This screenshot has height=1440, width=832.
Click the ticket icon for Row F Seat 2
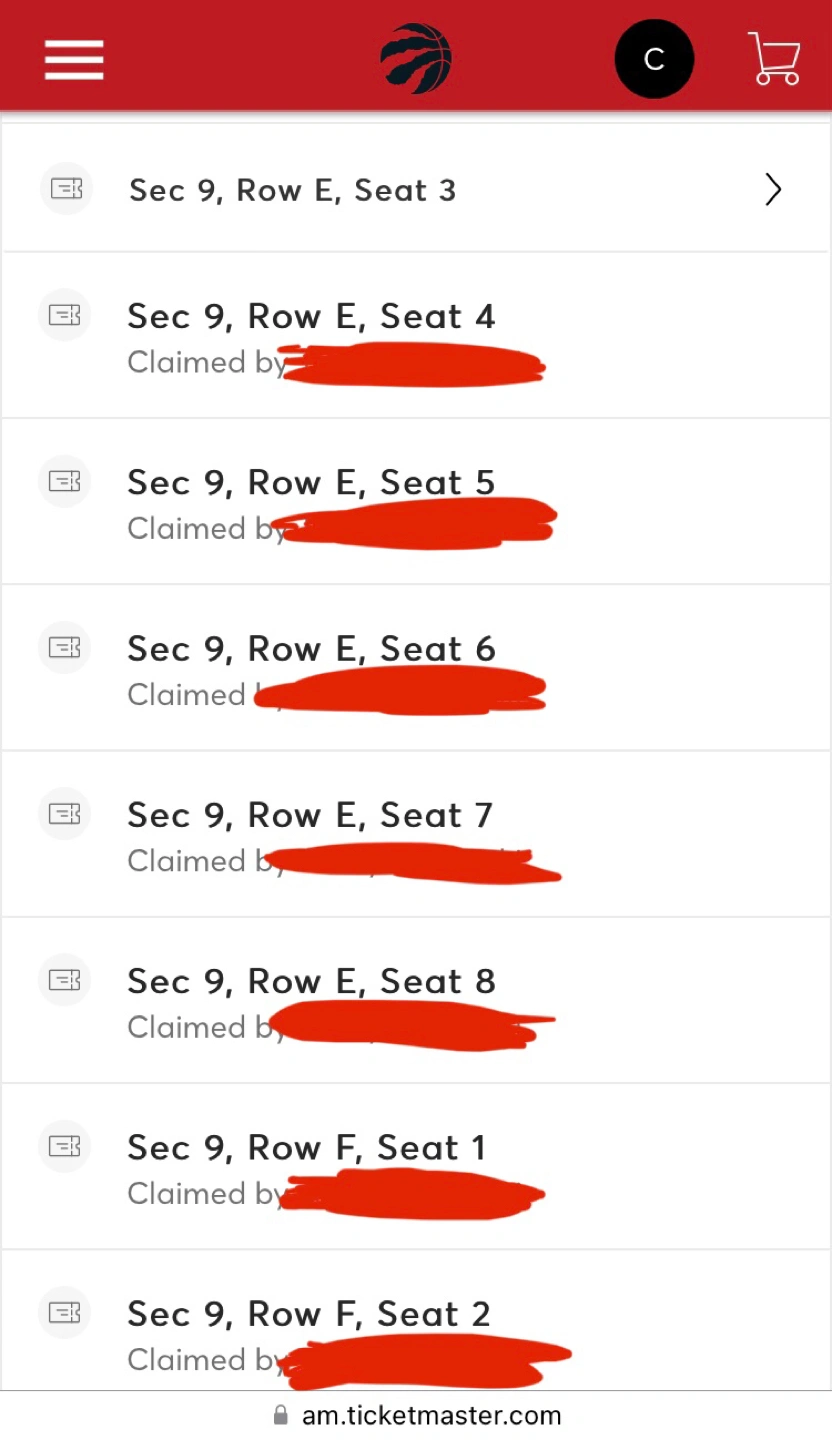[x=65, y=1311]
